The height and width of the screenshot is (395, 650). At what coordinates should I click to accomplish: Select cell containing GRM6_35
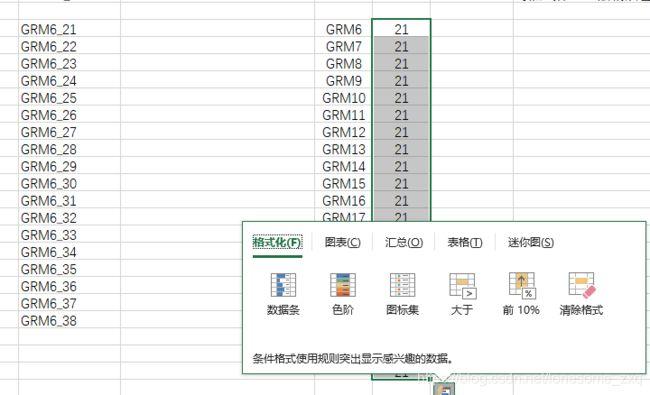coord(70,269)
